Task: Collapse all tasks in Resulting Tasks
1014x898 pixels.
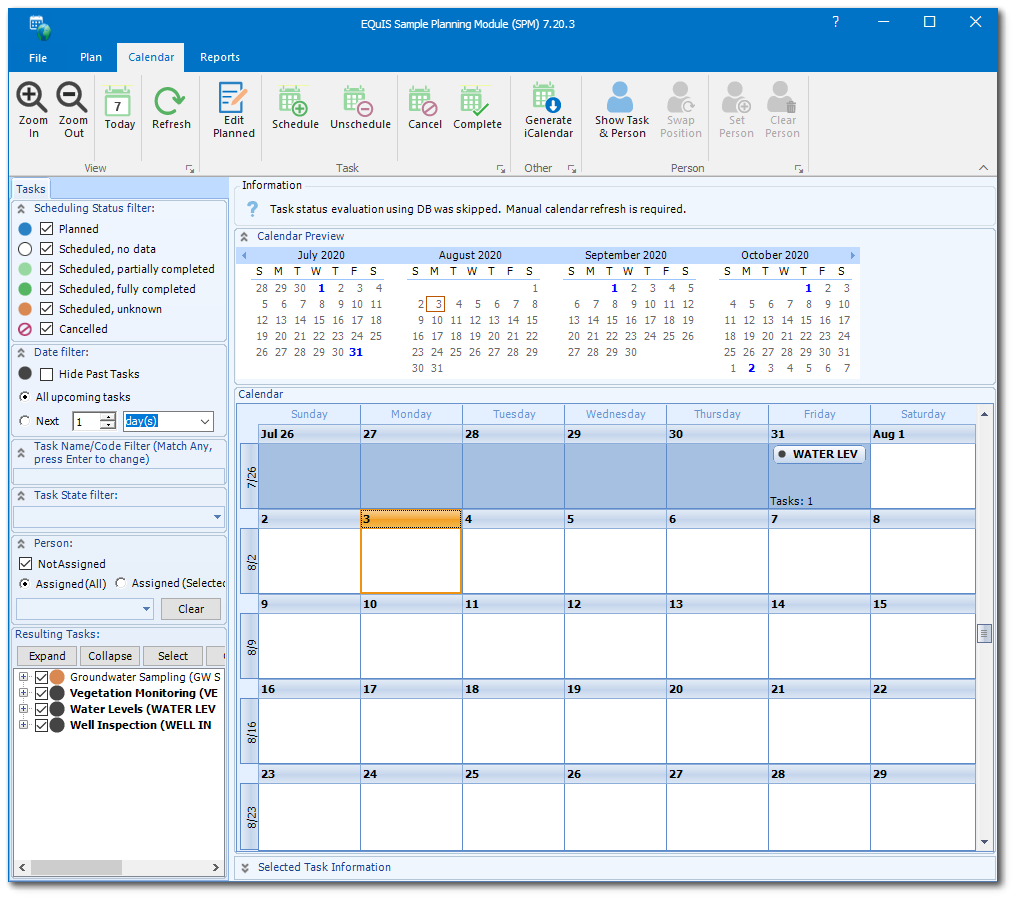Action: click(x=109, y=655)
